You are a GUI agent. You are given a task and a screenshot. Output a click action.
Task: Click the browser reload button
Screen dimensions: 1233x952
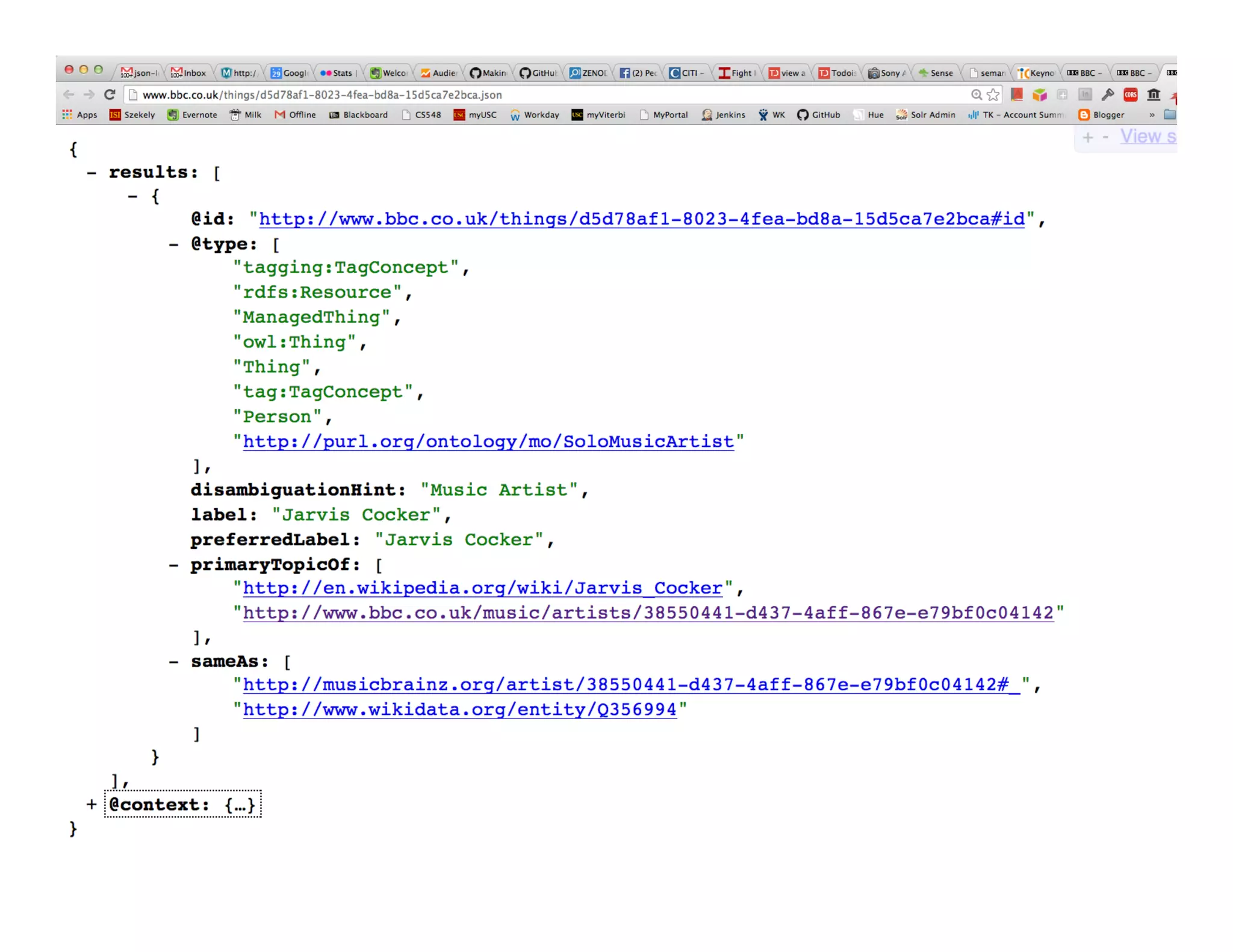pyautogui.click(x=110, y=94)
